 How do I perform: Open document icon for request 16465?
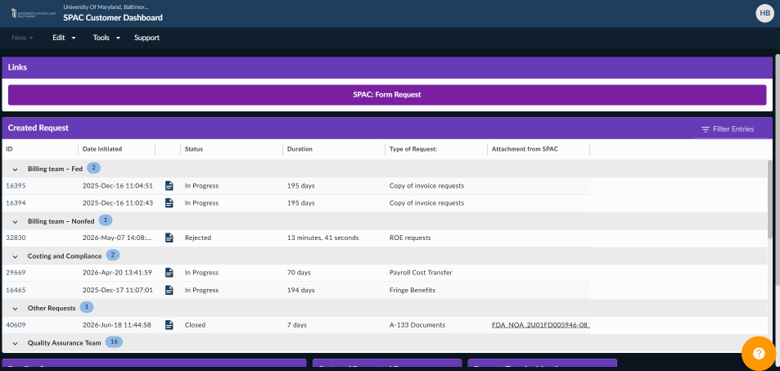[x=169, y=290]
